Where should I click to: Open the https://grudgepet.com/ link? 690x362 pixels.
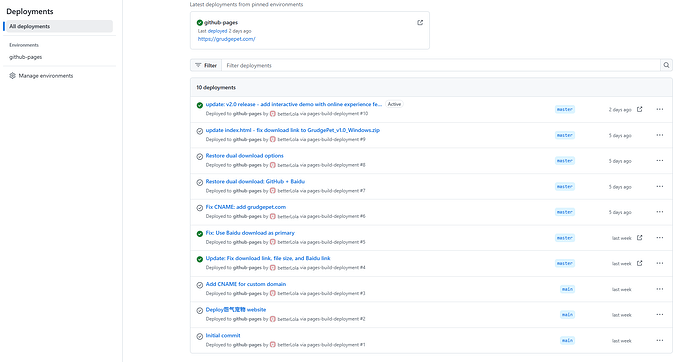(226, 39)
